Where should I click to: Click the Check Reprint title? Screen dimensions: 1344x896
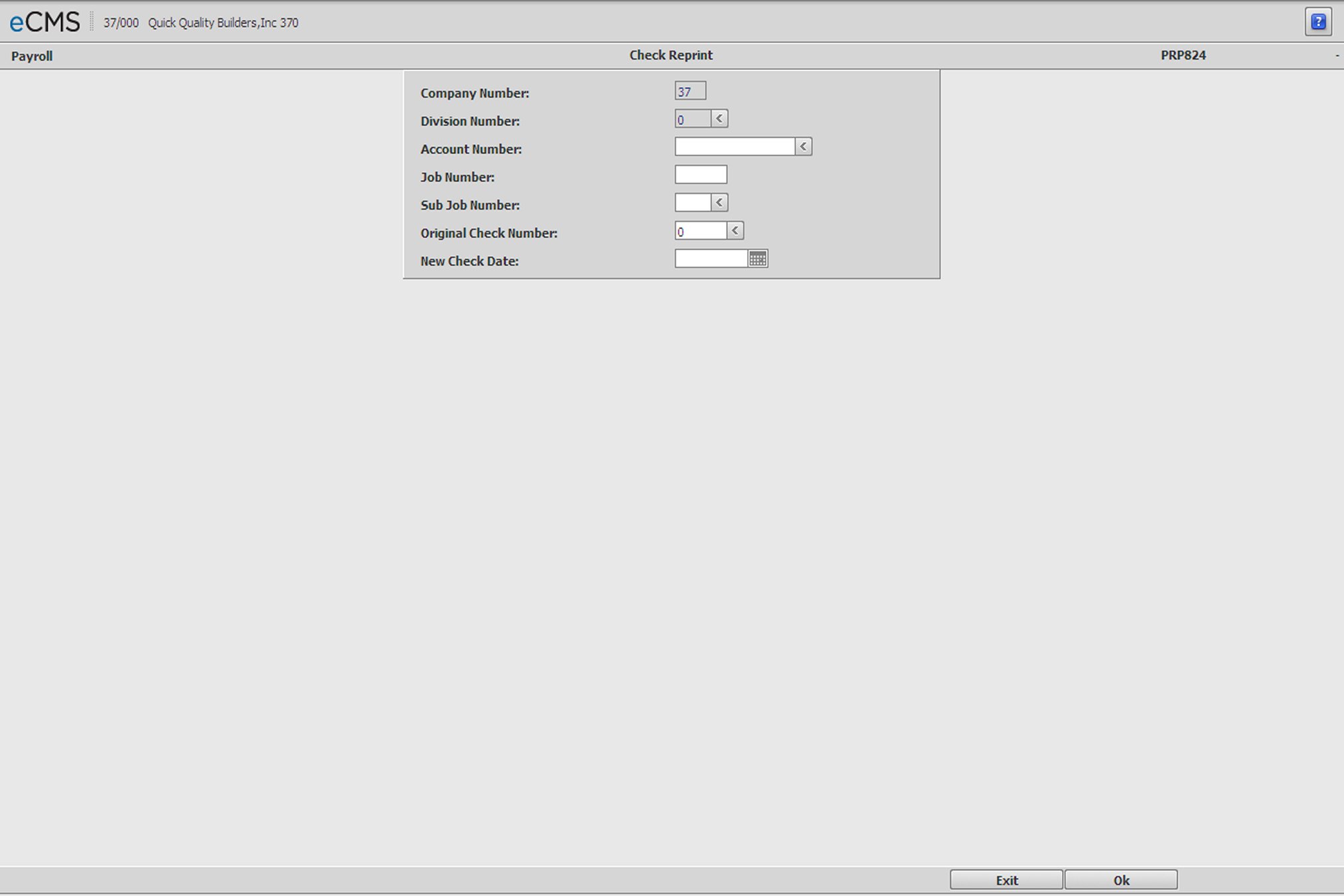(x=670, y=55)
